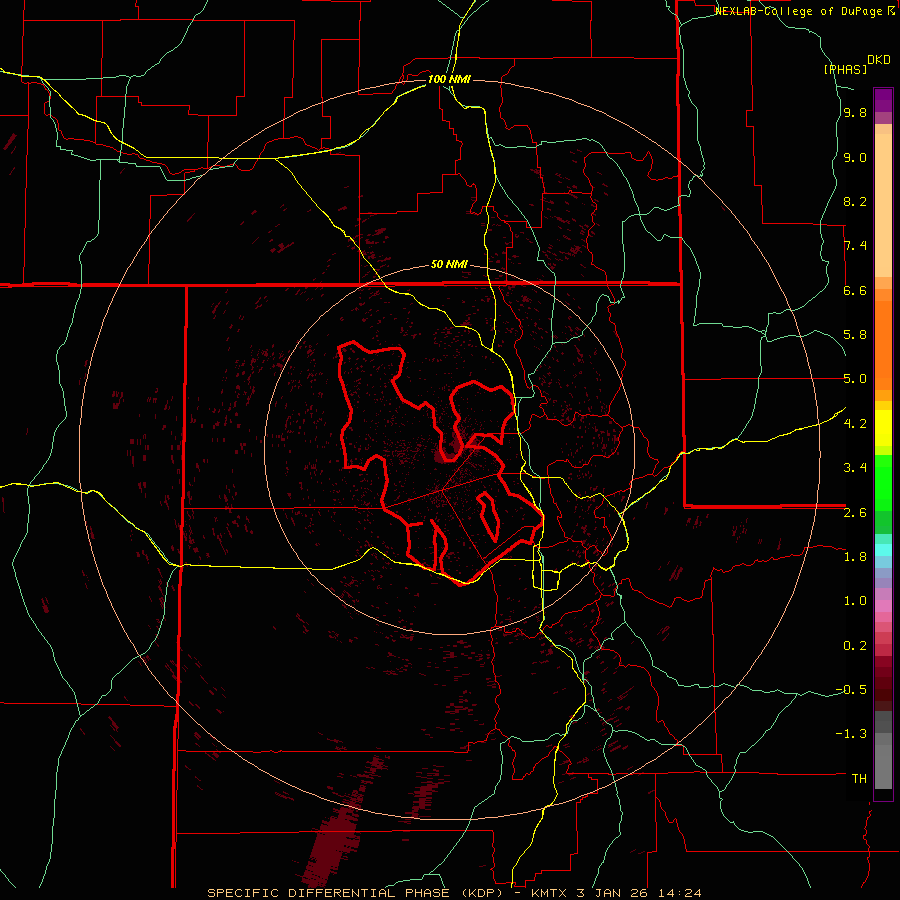
Task: Click the purple swatch atop the color scale
Action: click(x=883, y=100)
